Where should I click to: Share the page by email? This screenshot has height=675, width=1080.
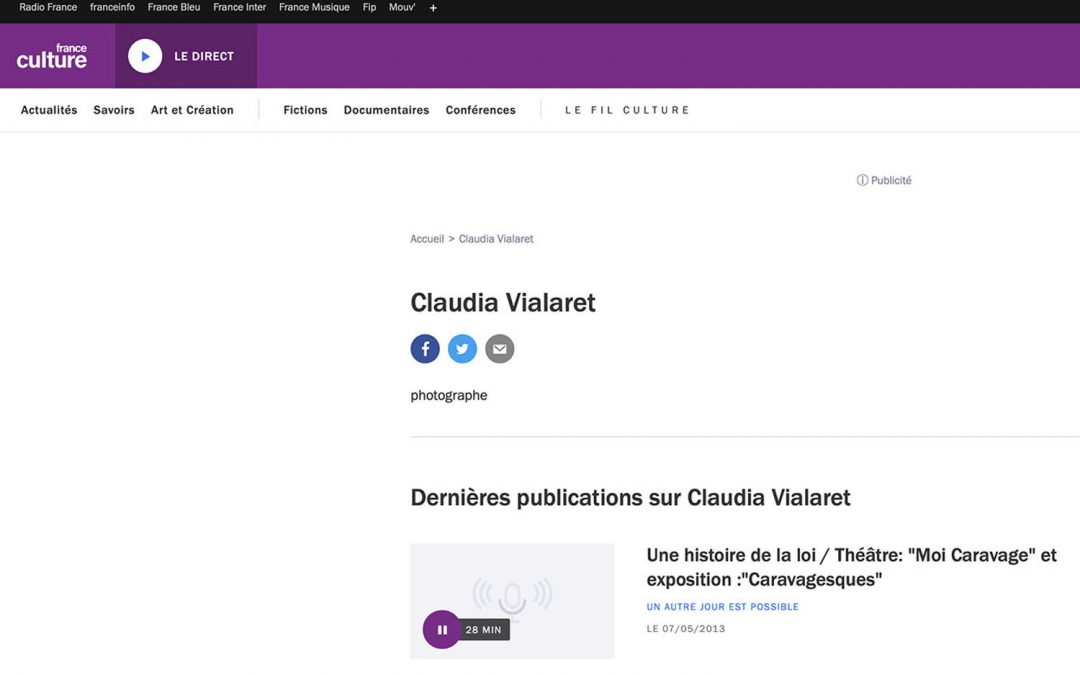500,349
